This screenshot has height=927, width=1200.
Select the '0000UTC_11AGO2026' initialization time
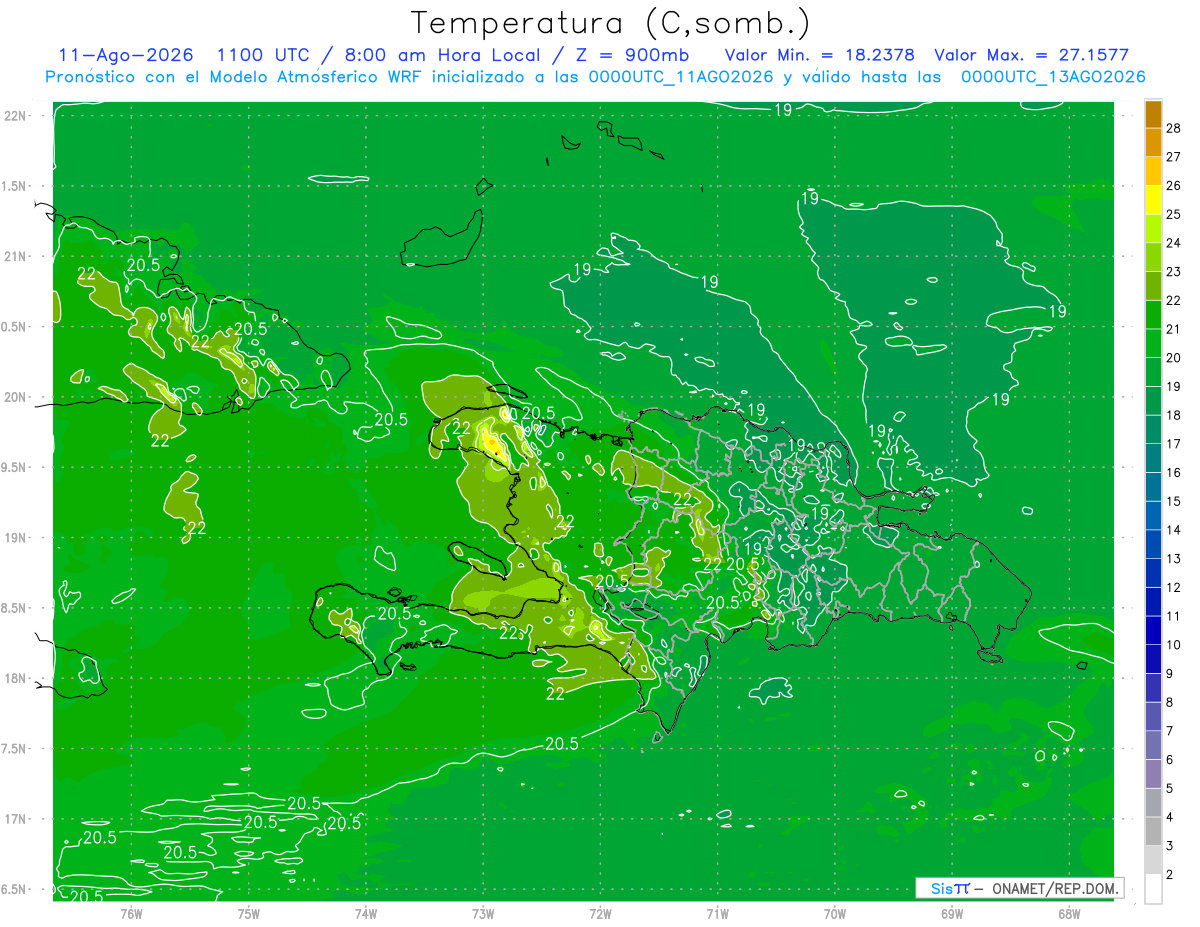coord(681,77)
